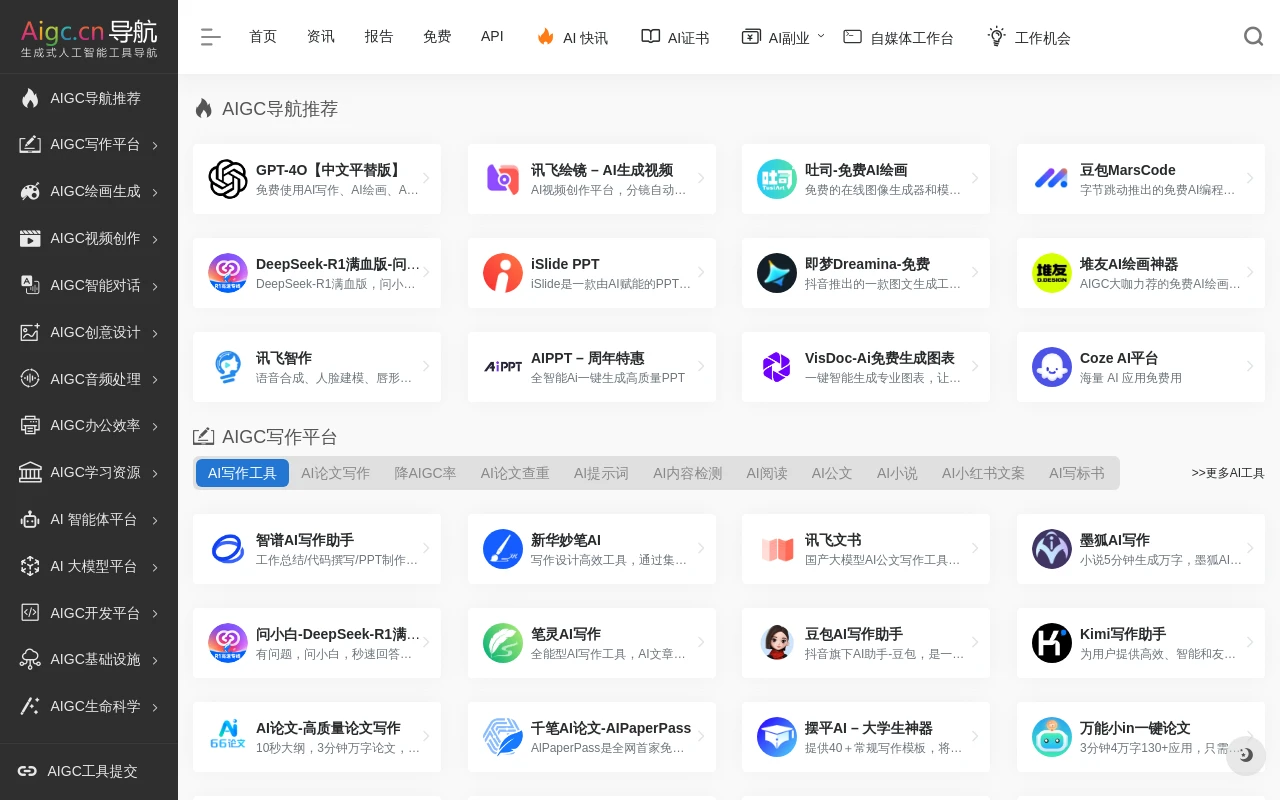Select the AI大模型平台 sidebar icon
This screenshot has height=800, width=1280.
pos(30,566)
